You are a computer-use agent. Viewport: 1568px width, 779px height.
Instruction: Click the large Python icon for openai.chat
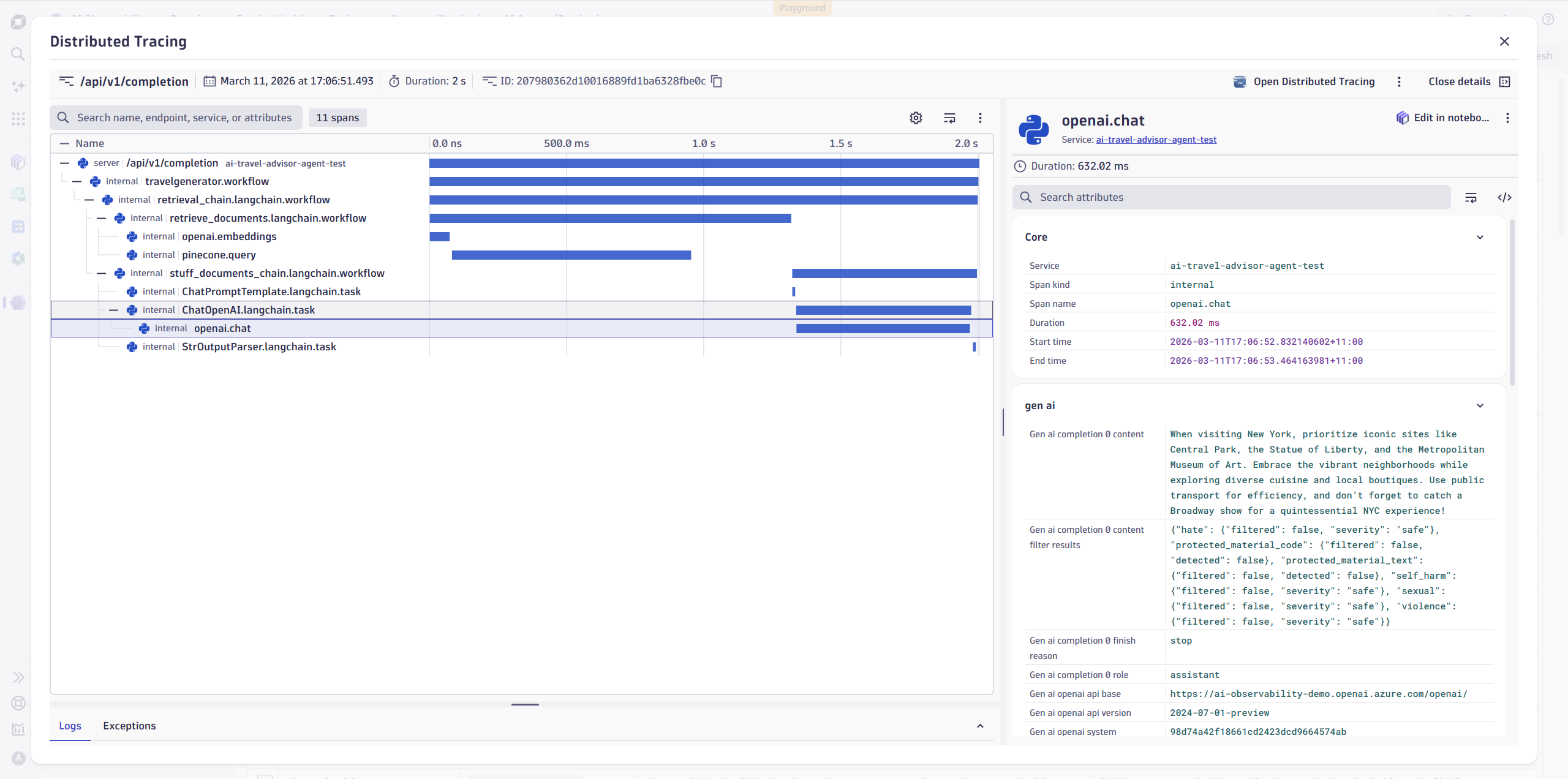coord(1034,129)
